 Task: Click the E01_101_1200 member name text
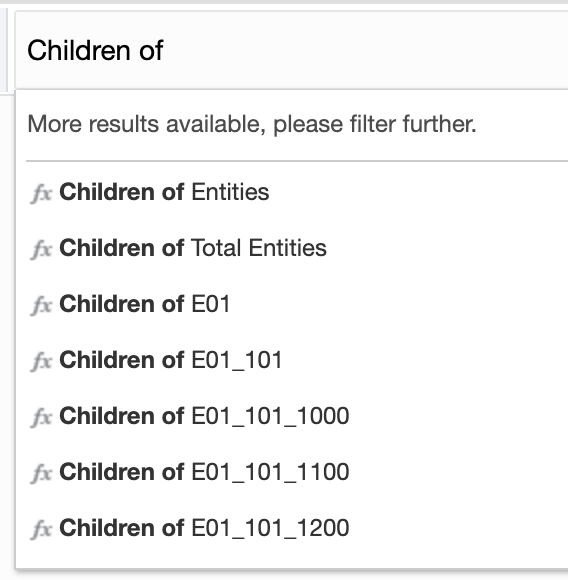coord(270,528)
